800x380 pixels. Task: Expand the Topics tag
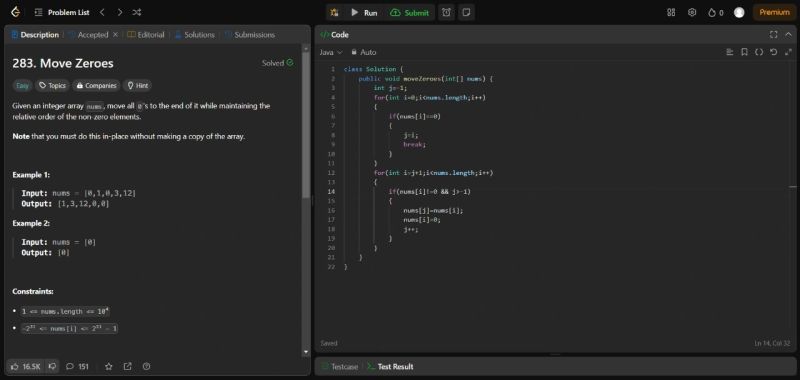click(53, 86)
